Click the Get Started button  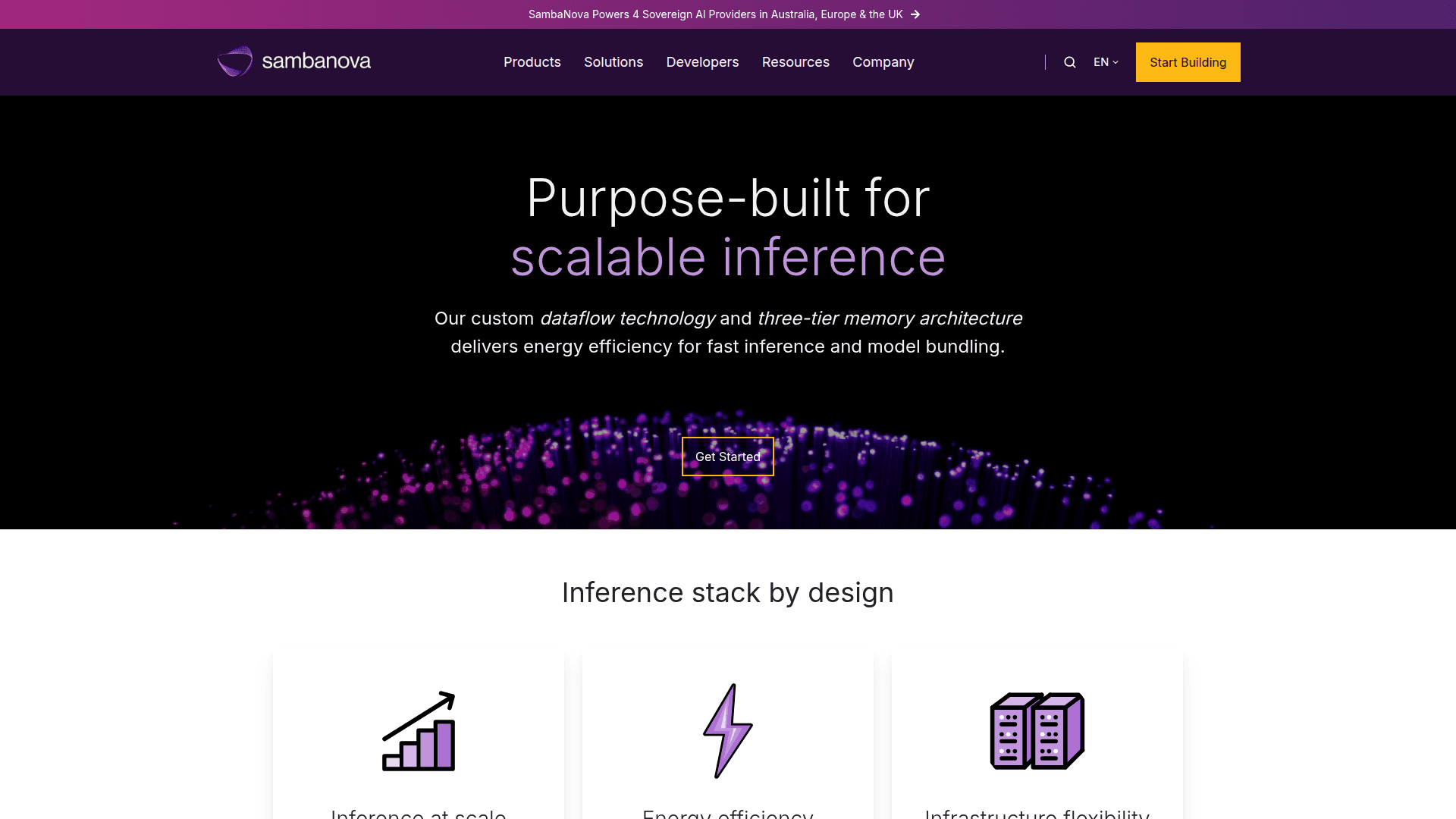tap(728, 457)
